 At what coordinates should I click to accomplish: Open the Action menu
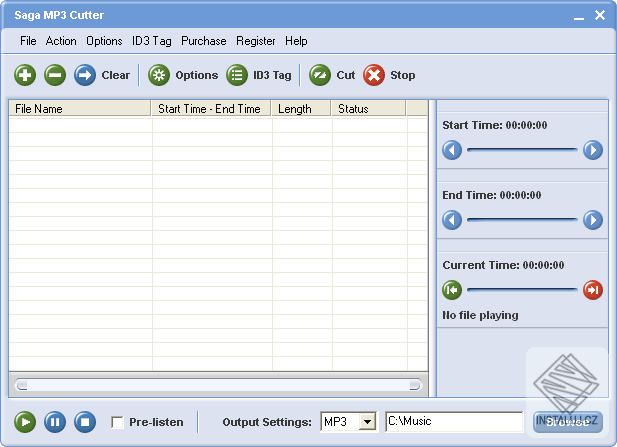click(61, 41)
